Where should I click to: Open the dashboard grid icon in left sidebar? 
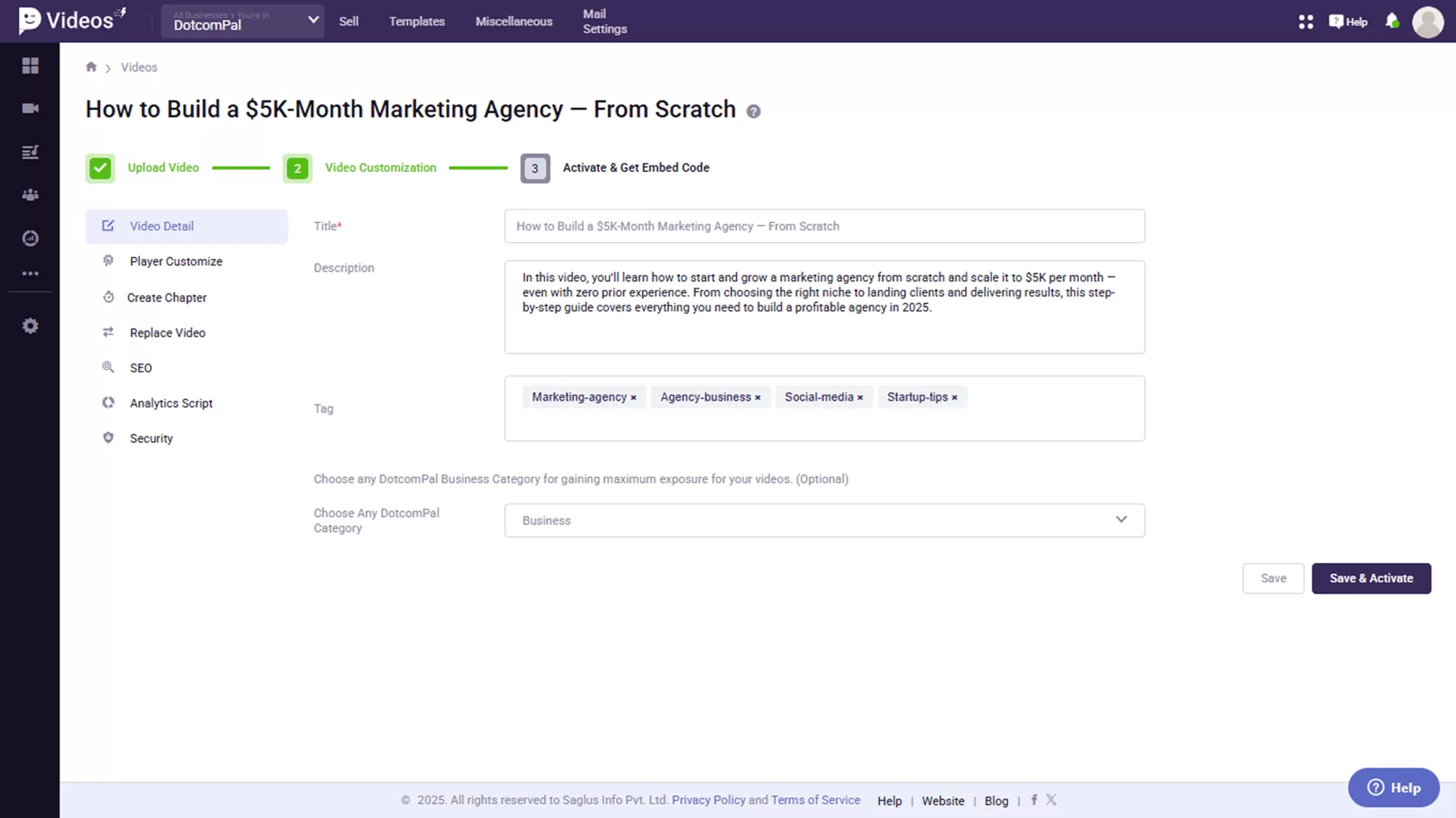(x=30, y=66)
